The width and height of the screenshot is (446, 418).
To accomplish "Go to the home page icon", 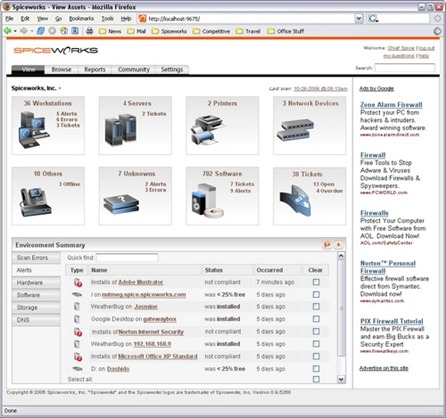I will (64, 31).
